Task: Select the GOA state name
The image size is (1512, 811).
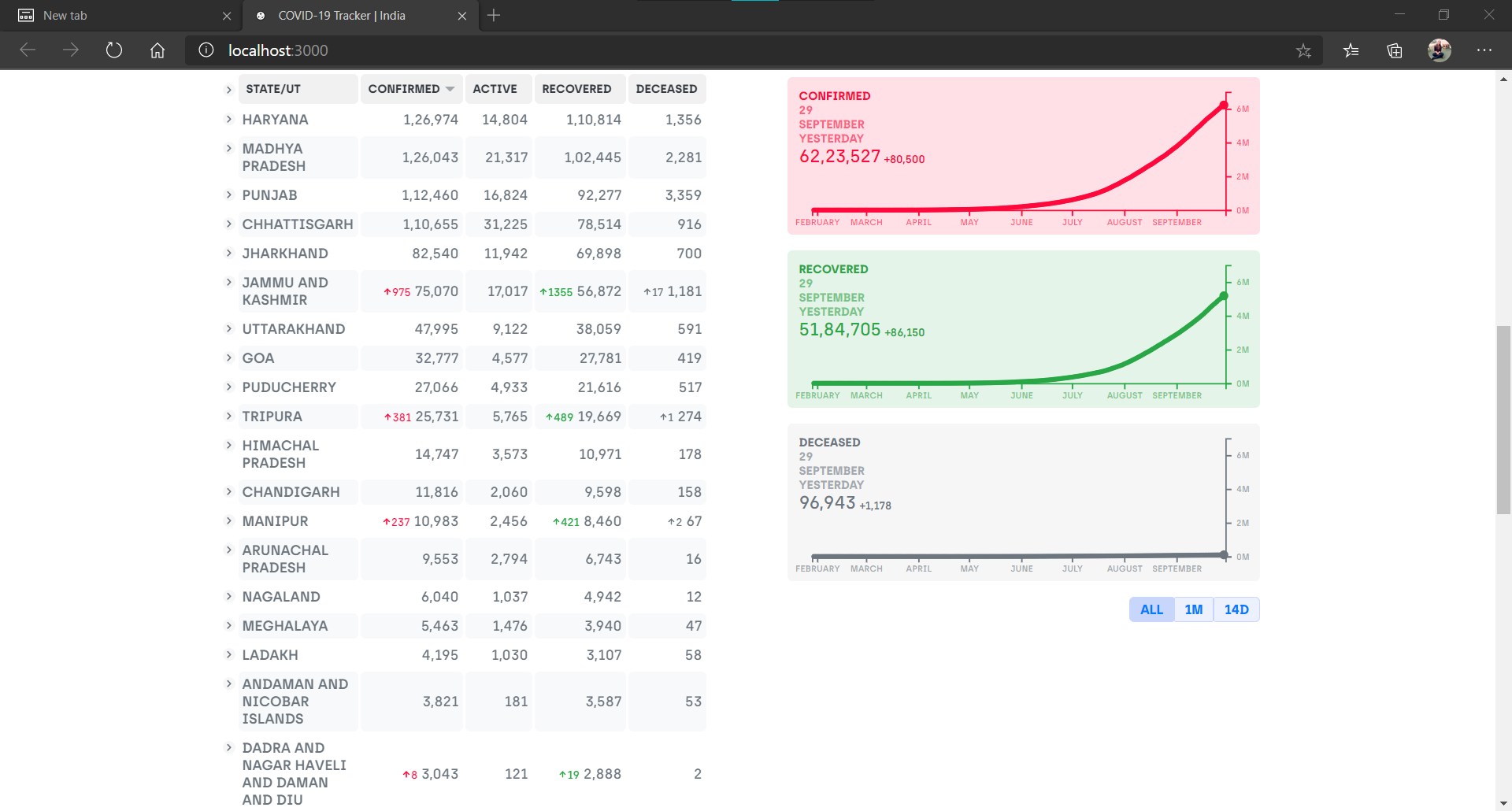Action: click(258, 358)
